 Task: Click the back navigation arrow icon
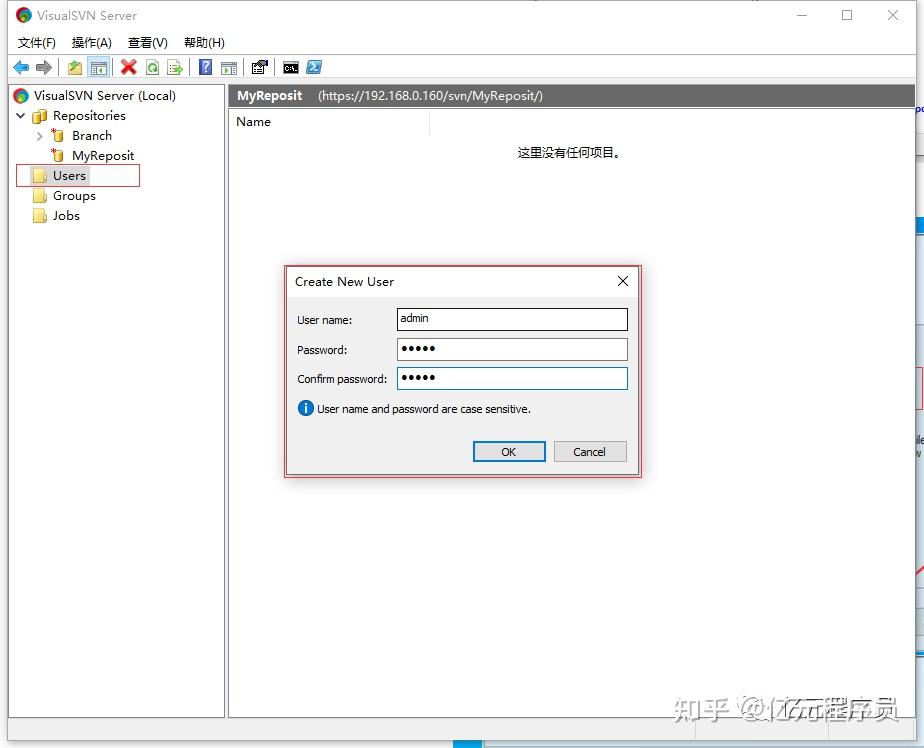tap(21, 67)
